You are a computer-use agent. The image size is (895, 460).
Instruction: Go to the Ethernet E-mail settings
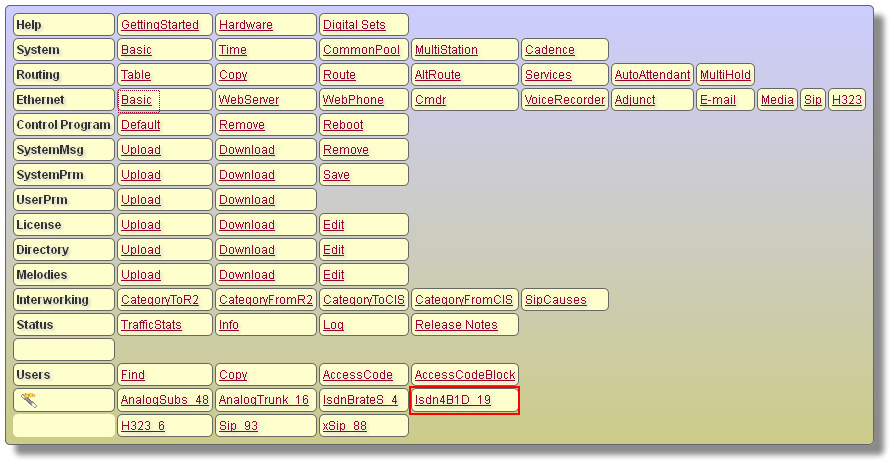pyautogui.click(x=718, y=100)
